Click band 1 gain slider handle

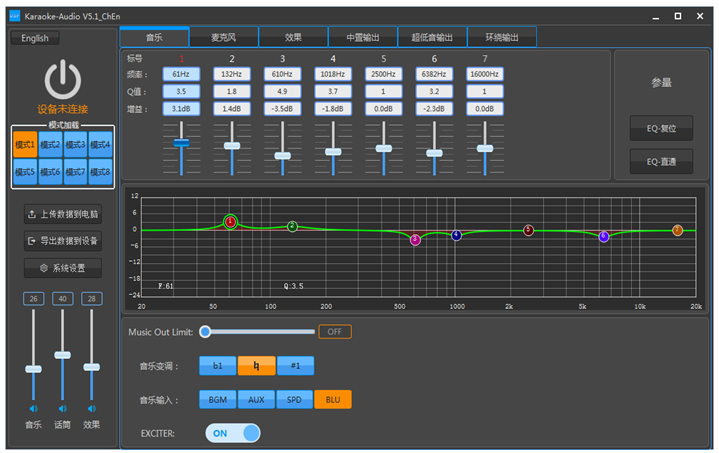tap(182, 143)
